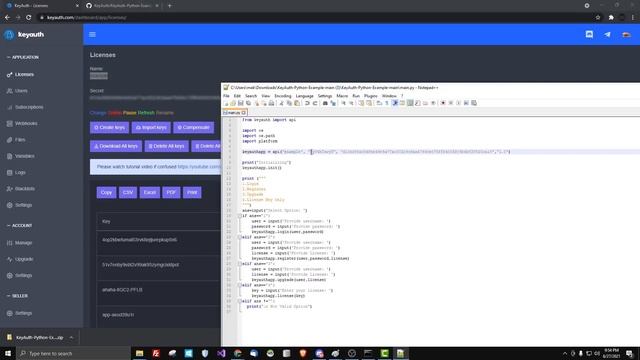The width and height of the screenshot is (640, 360).
Task: Click the Print icon in the Notepad++ toolbar
Action: click(271, 103)
